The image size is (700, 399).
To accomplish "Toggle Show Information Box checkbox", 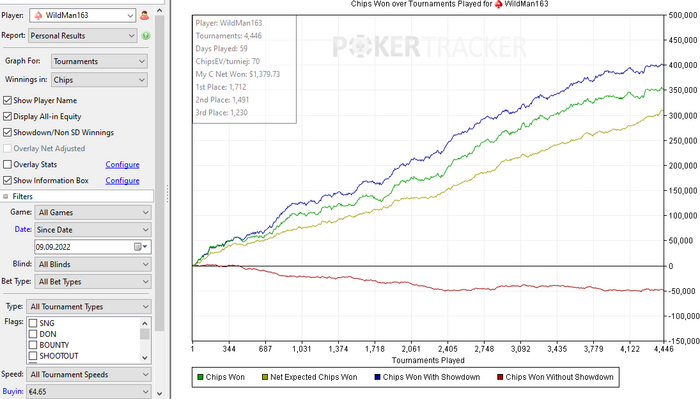I will click(7, 181).
